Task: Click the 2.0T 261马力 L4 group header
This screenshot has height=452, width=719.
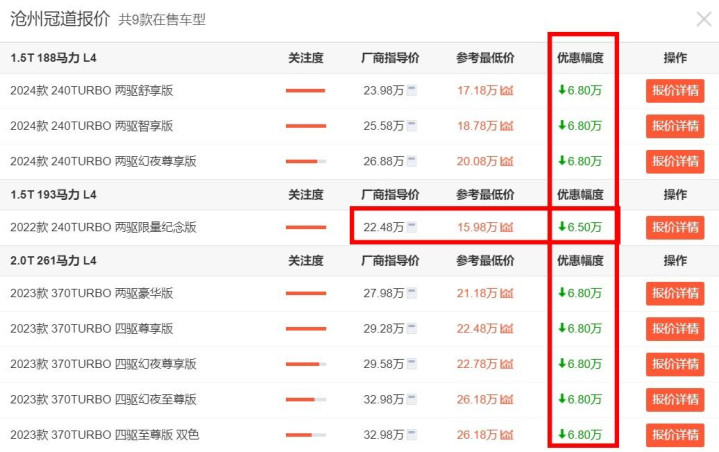Action: (53, 260)
